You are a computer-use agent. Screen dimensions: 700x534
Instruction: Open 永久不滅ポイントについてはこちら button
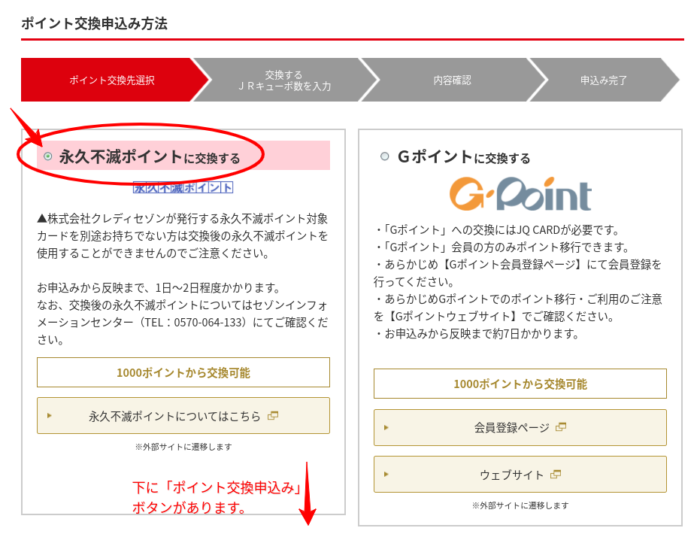click(183, 416)
